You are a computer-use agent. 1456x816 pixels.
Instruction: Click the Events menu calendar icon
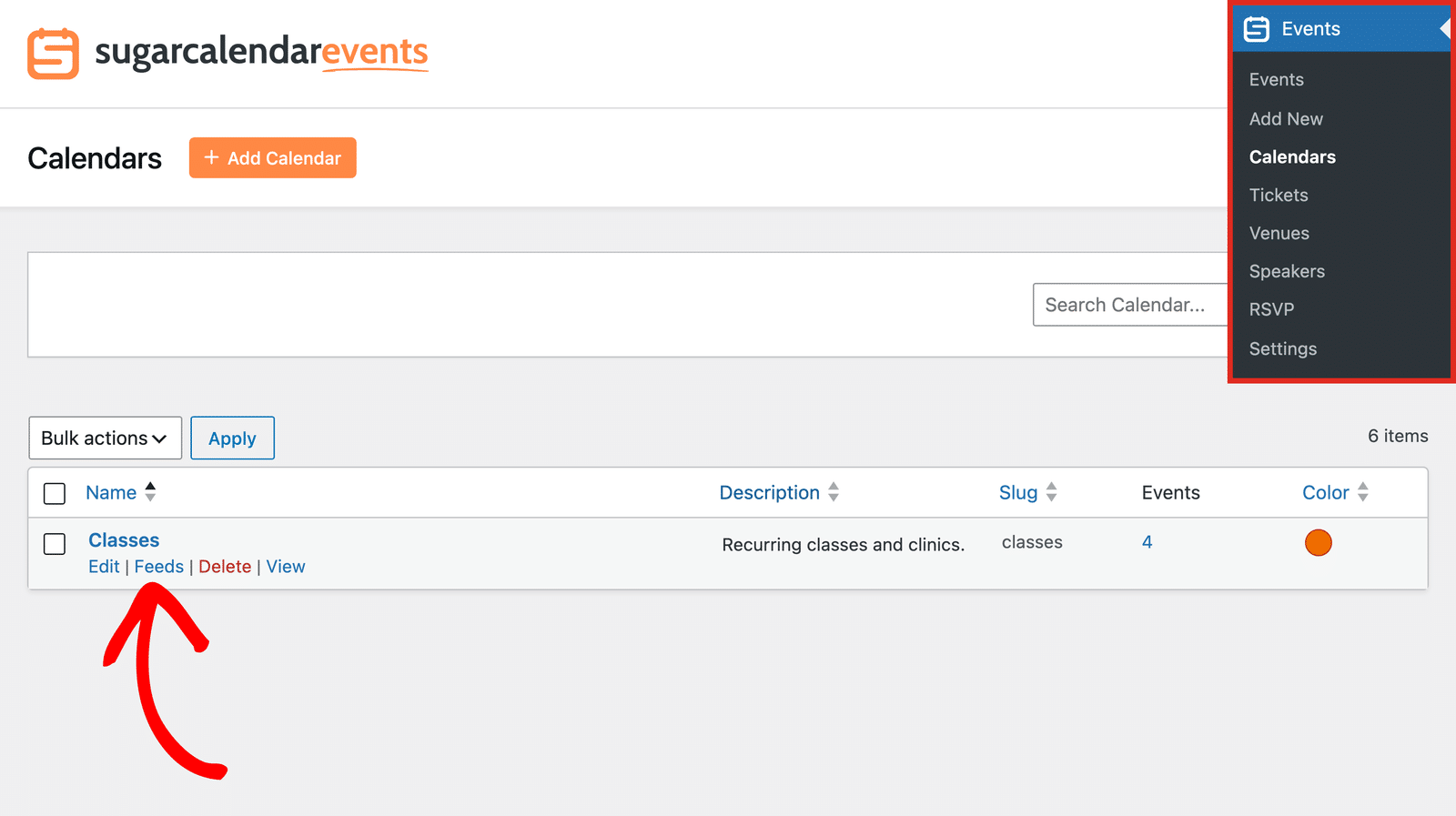click(x=1257, y=29)
